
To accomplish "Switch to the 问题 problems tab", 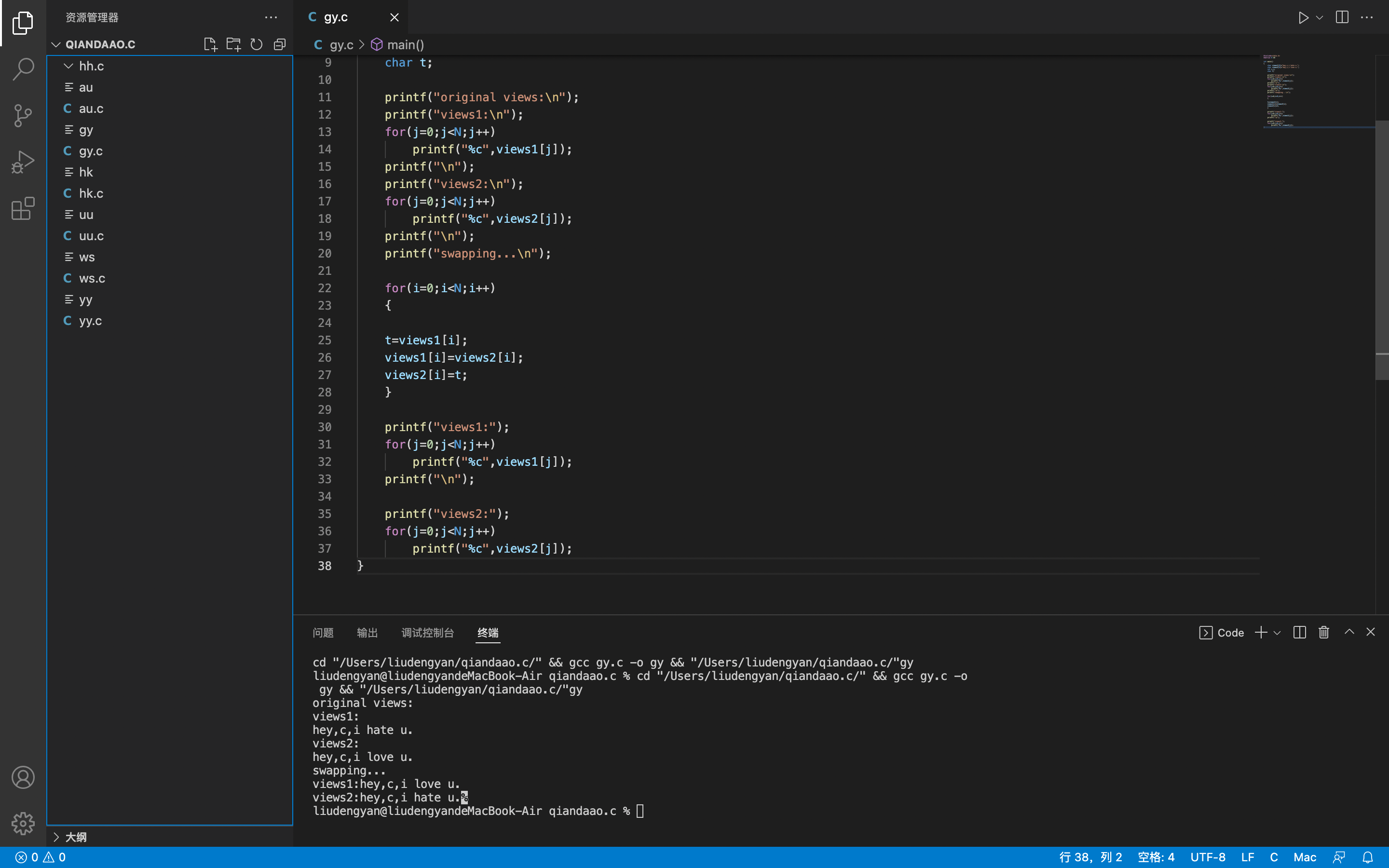I will pos(323,632).
